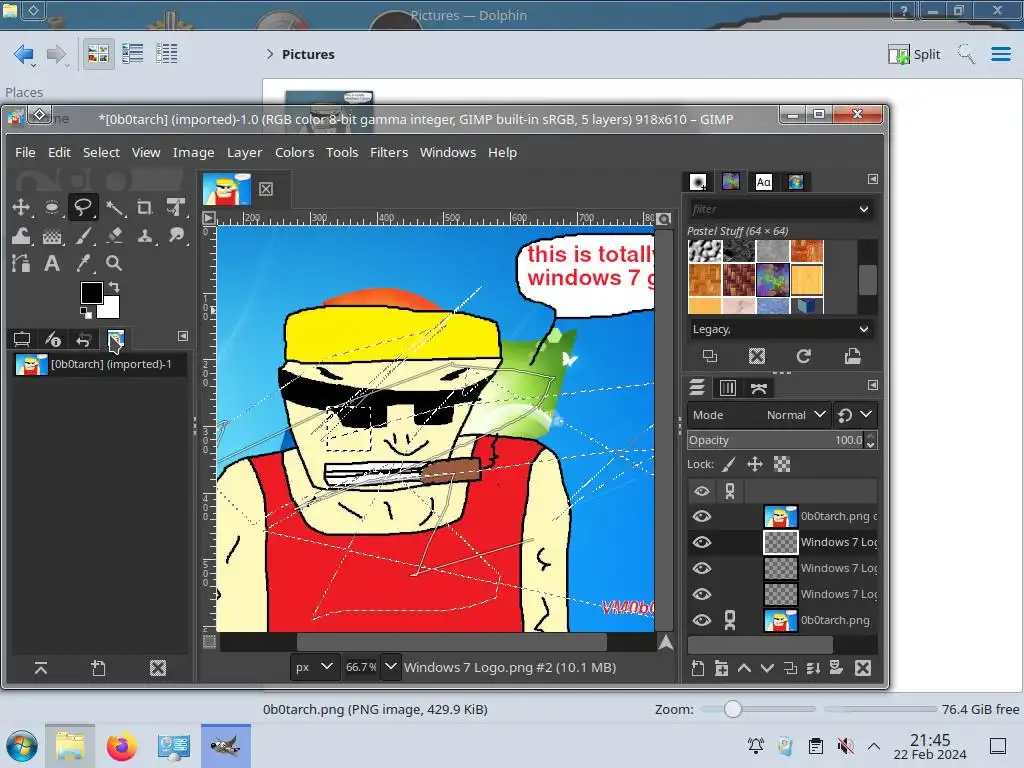Toggle lock alpha channel checkerboard icon

[782, 464]
